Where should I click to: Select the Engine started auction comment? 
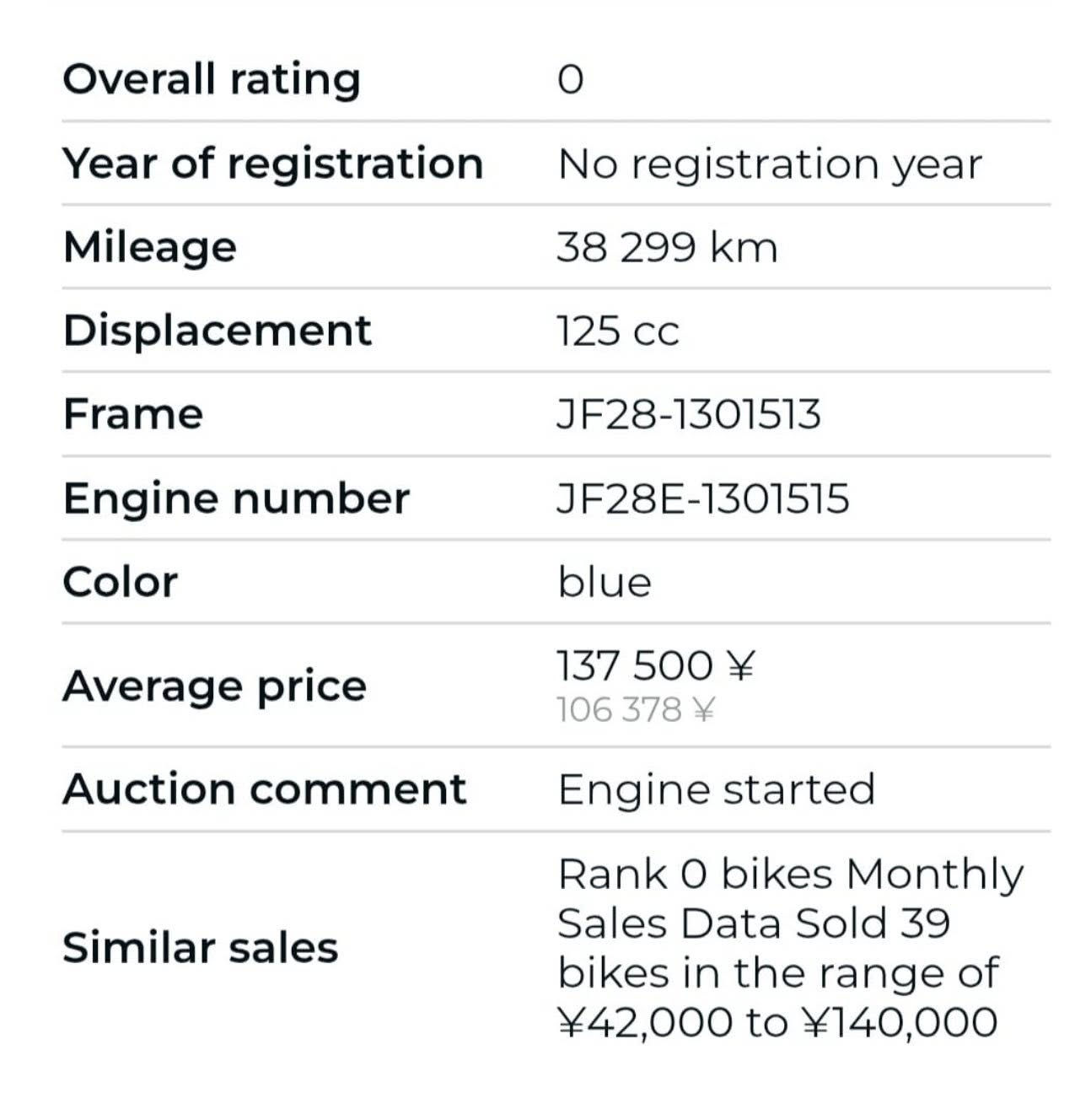point(716,790)
